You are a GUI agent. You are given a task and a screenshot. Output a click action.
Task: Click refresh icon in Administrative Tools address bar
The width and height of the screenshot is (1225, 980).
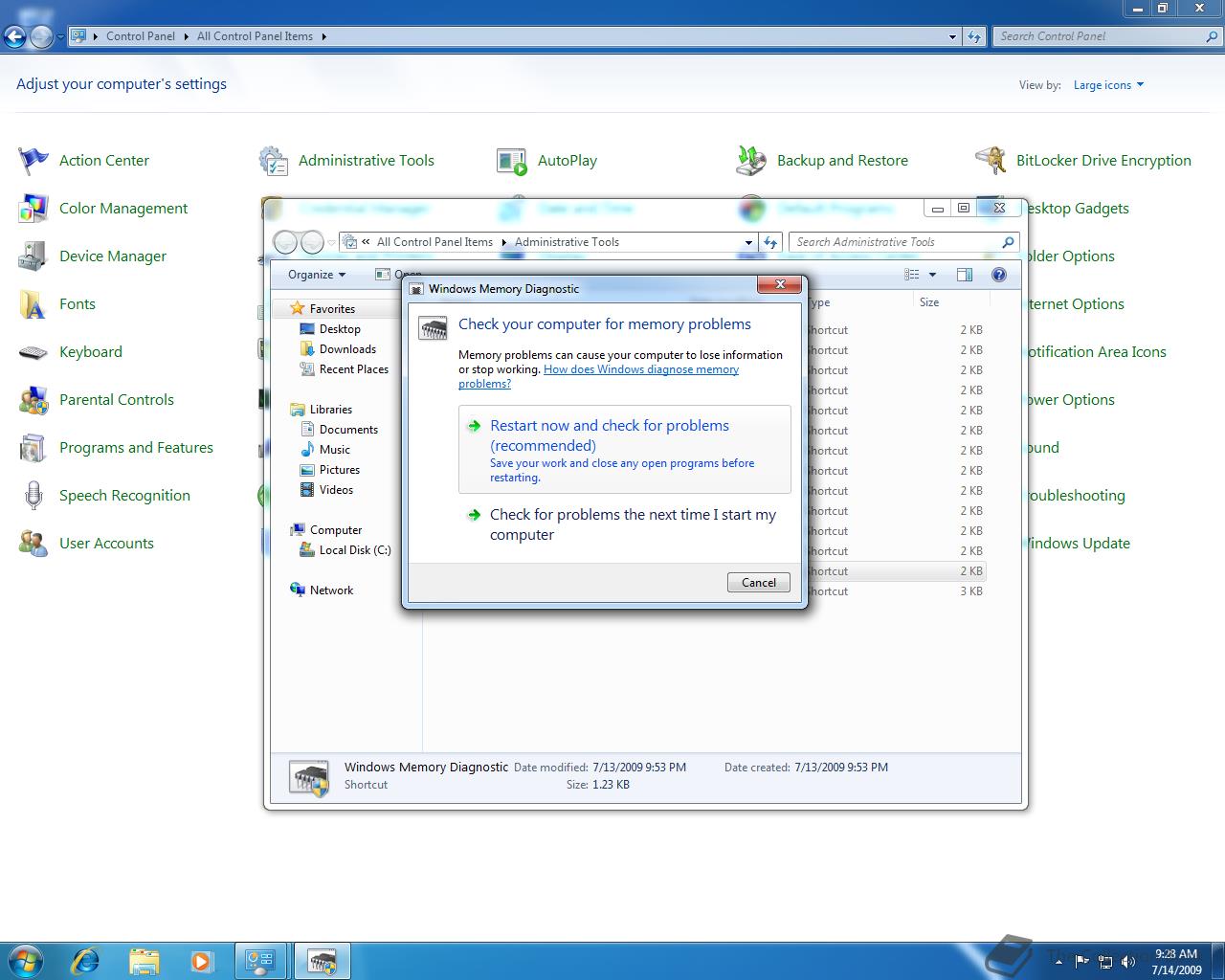point(770,242)
